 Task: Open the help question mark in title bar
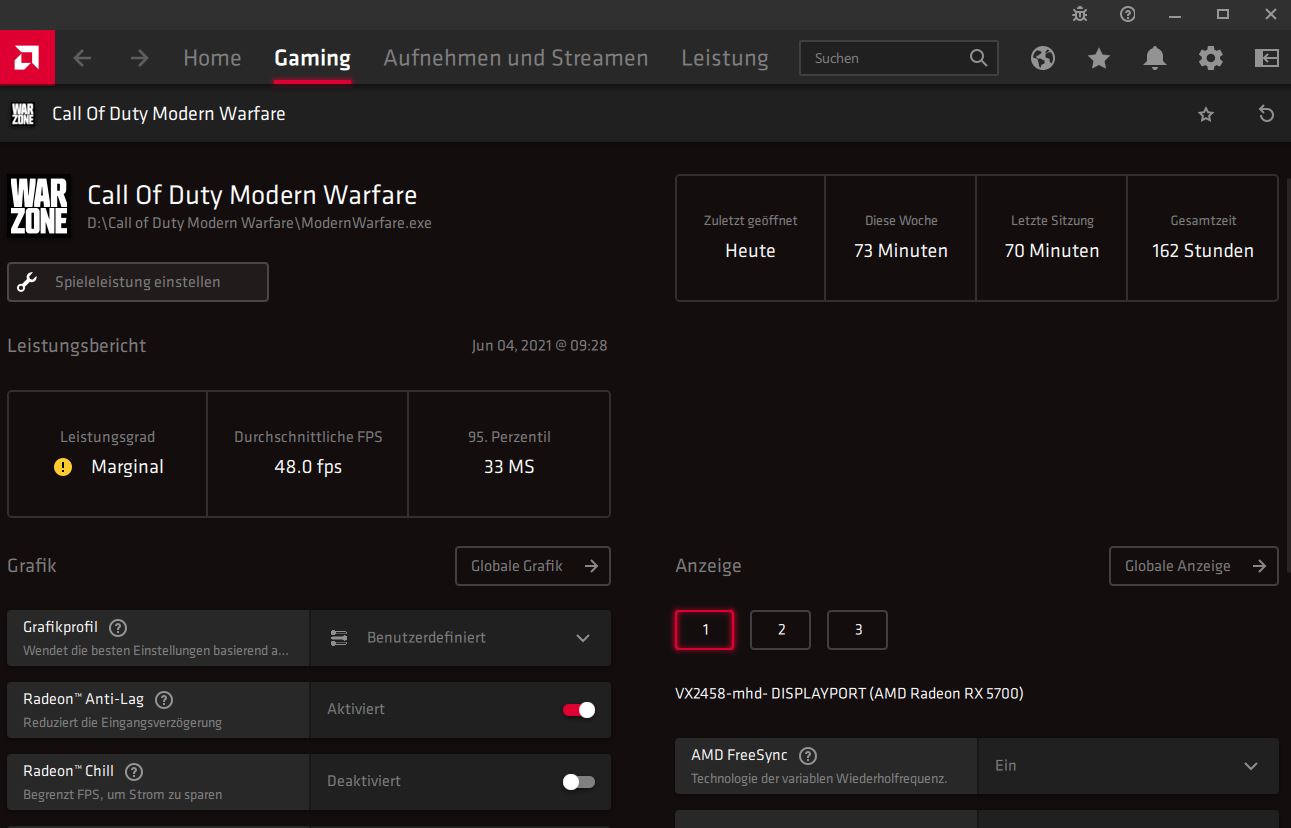pyautogui.click(x=1128, y=14)
